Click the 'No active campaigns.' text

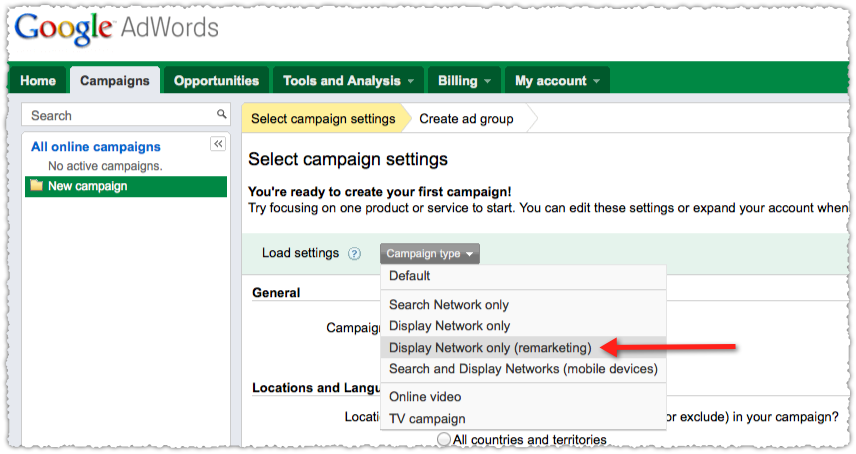pos(105,166)
